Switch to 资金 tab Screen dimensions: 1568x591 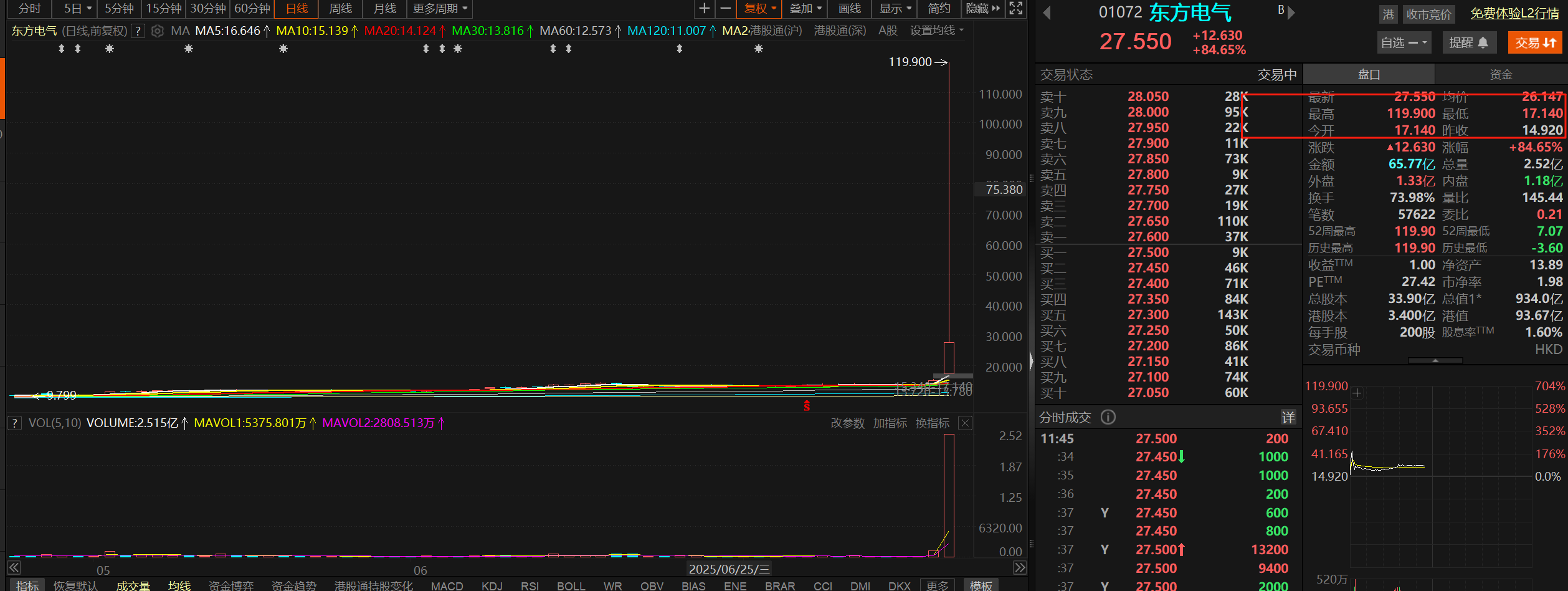(1501, 74)
